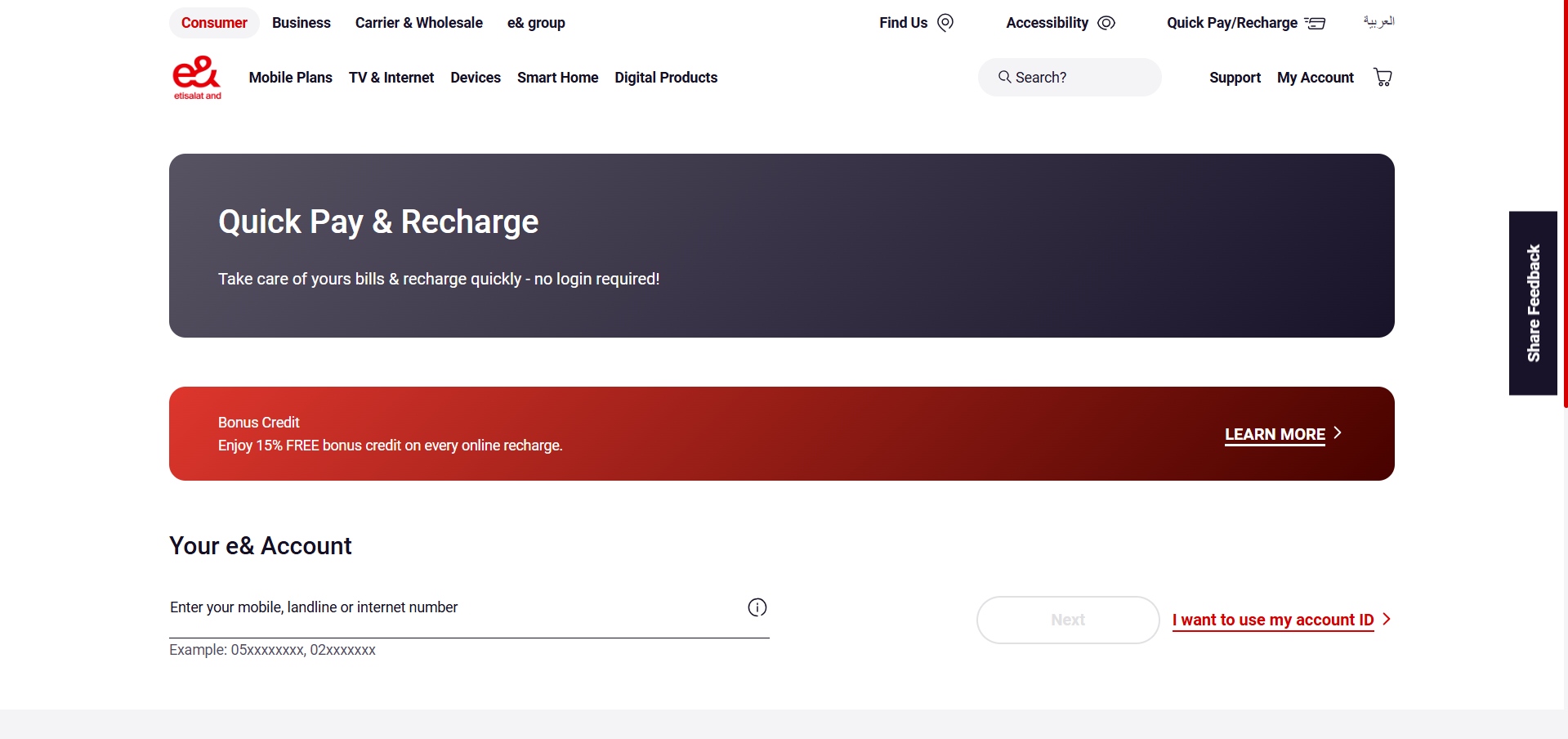Open the Digital Products menu
The width and height of the screenshot is (1568, 739).
tap(666, 78)
